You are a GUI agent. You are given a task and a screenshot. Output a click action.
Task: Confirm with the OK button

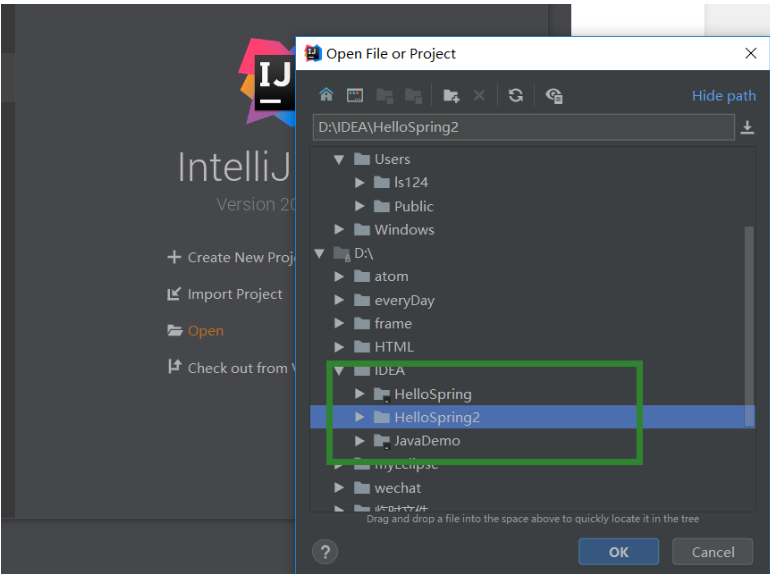pyautogui.click(x=618, y=551)
